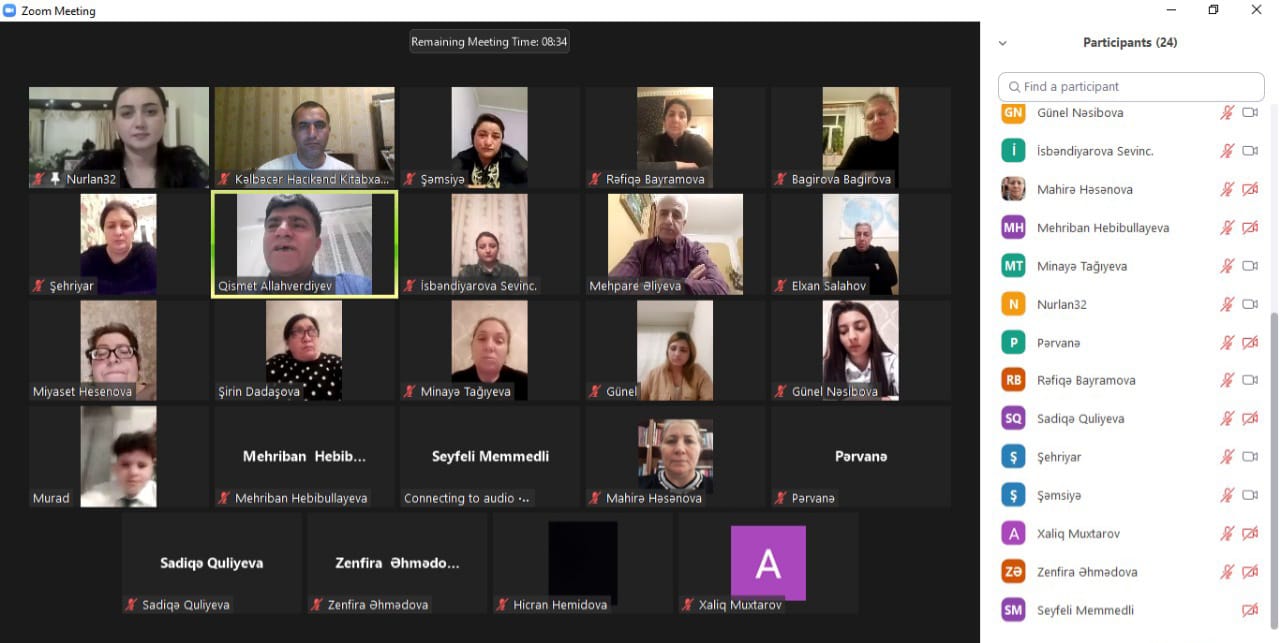The height and width of the screenshot is (643, 1280).
Task: Click Seyfeli Memmedli's video-off icon
Action: pyautogui.click(x=1249, y=610)
